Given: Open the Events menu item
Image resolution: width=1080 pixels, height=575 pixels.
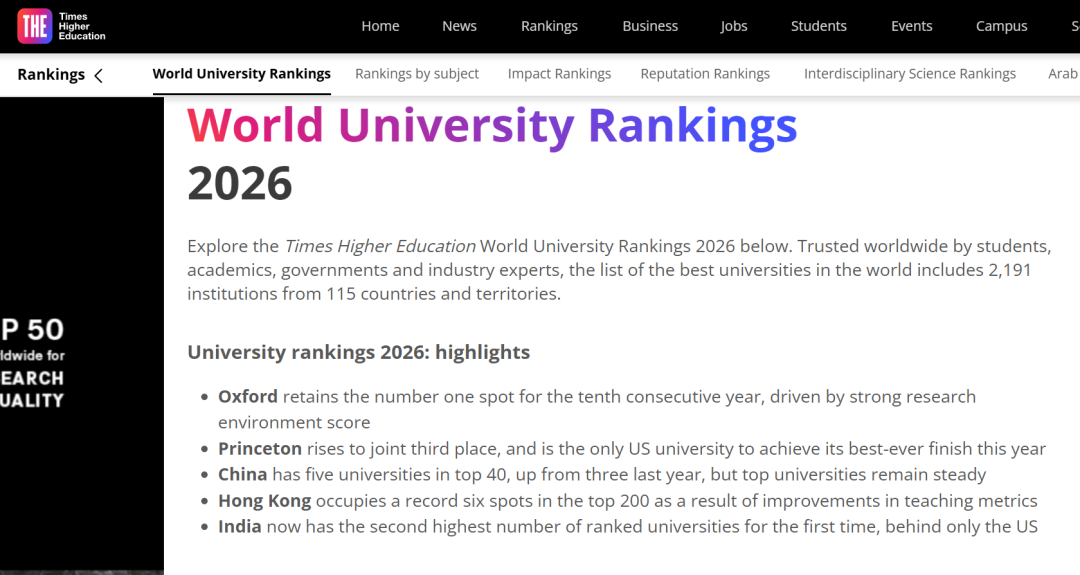Looking at the screenshot, I should [911, 26].
